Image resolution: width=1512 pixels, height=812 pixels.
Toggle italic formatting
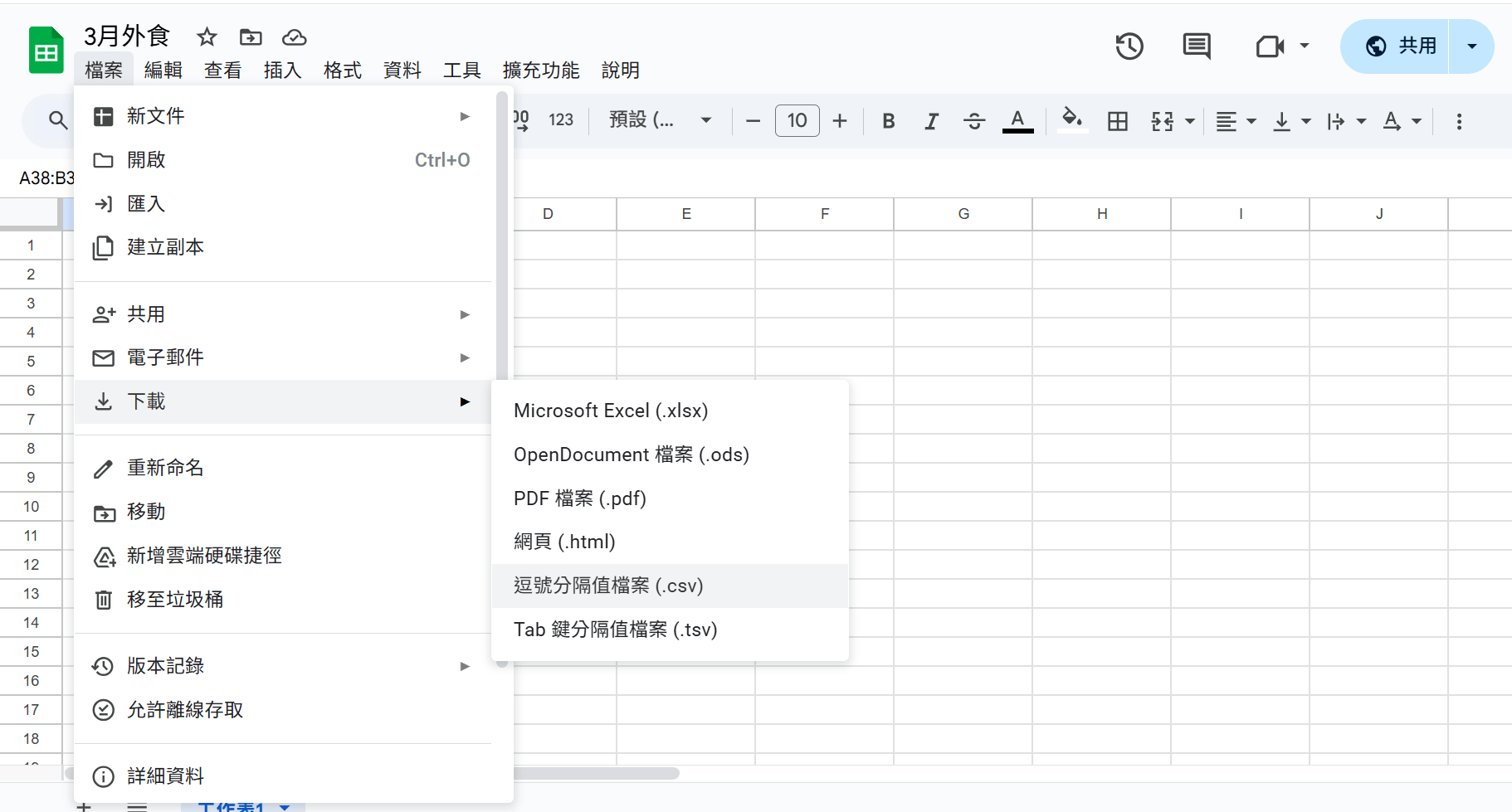pos(931,121)
